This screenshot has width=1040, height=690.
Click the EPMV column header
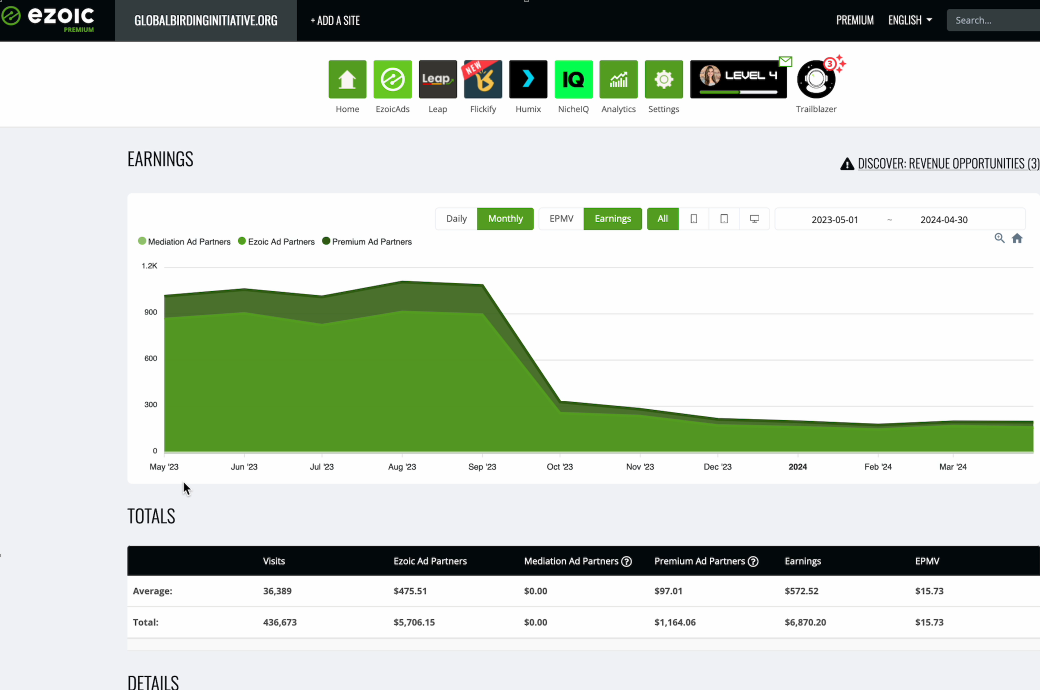click(x=927, y=561)
